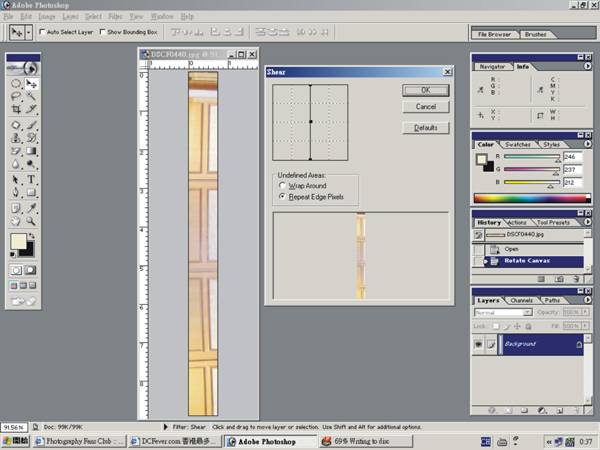Select the Hand tool
This screenshot has width=600, height=450.
pos(16,220)
